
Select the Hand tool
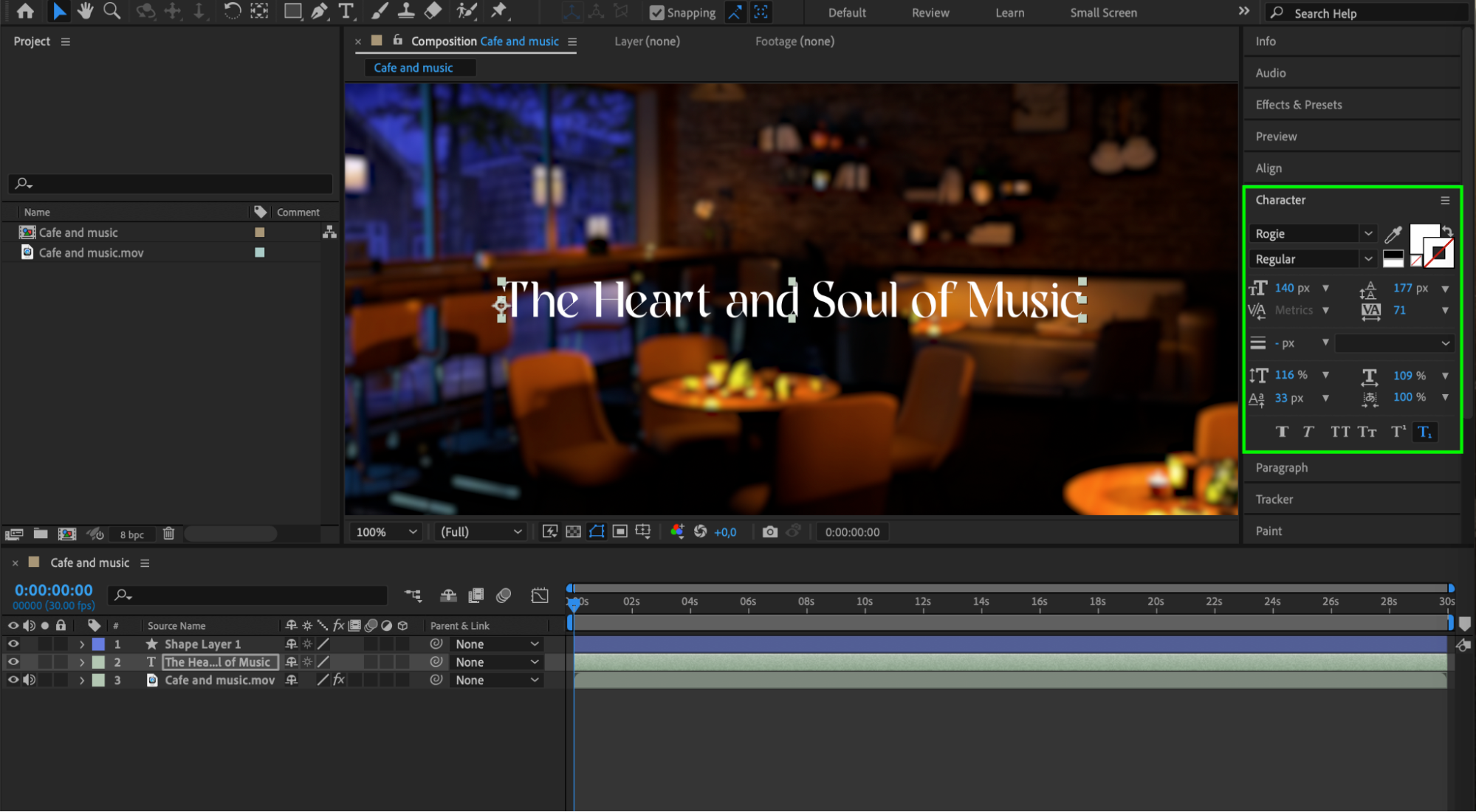[x=85, y=11]
